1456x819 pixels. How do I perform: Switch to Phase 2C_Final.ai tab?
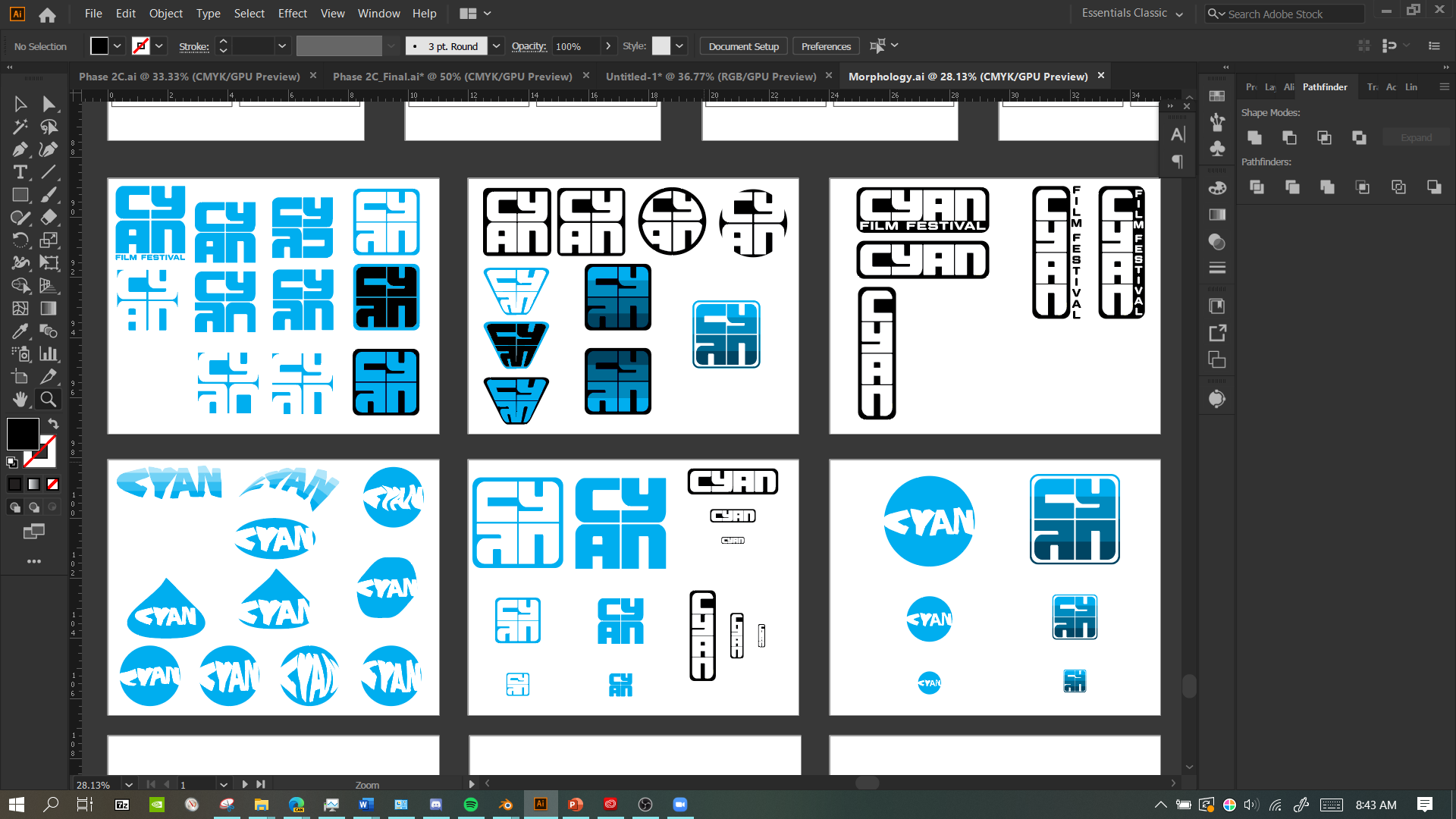(452, 77)
